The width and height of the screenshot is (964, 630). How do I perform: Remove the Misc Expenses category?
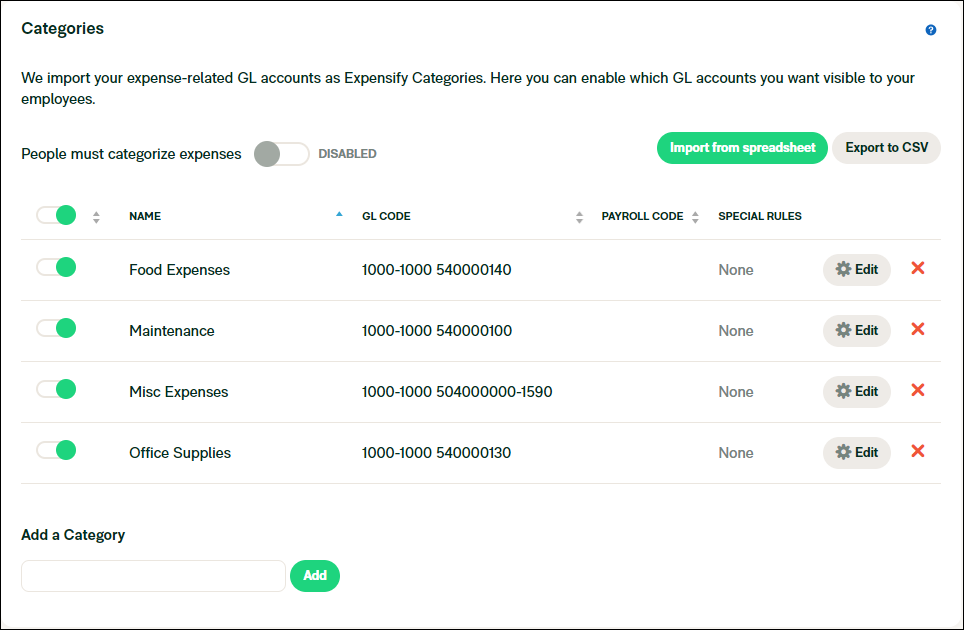point(917,390)
